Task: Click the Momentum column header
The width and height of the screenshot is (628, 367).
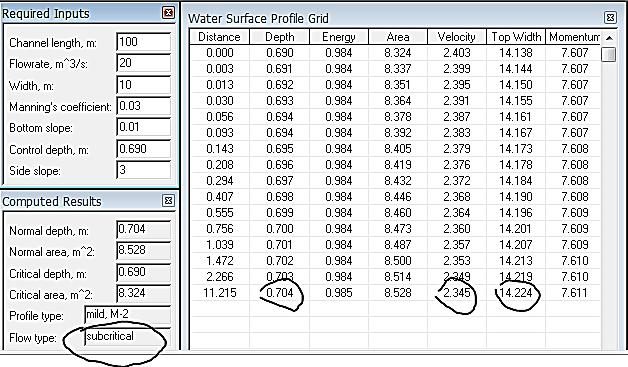Action: click(x=573, y=37)
